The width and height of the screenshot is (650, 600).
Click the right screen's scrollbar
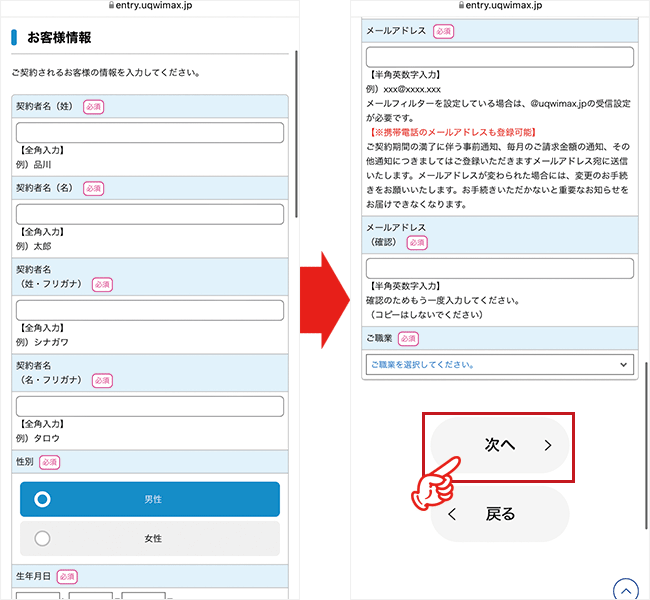tap(646, 446)
